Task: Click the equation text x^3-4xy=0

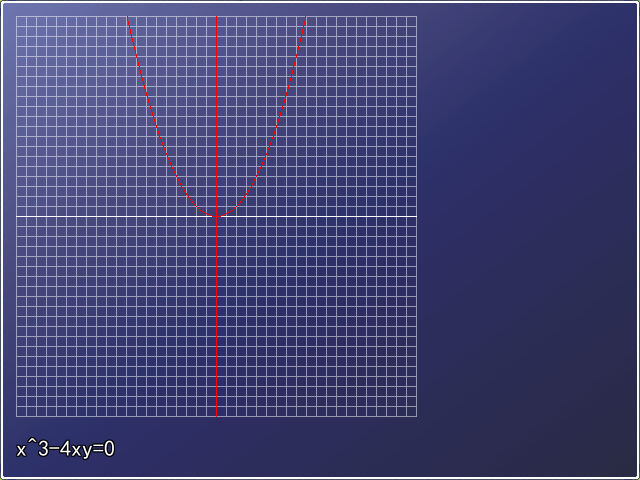Action: click(66, 449)
